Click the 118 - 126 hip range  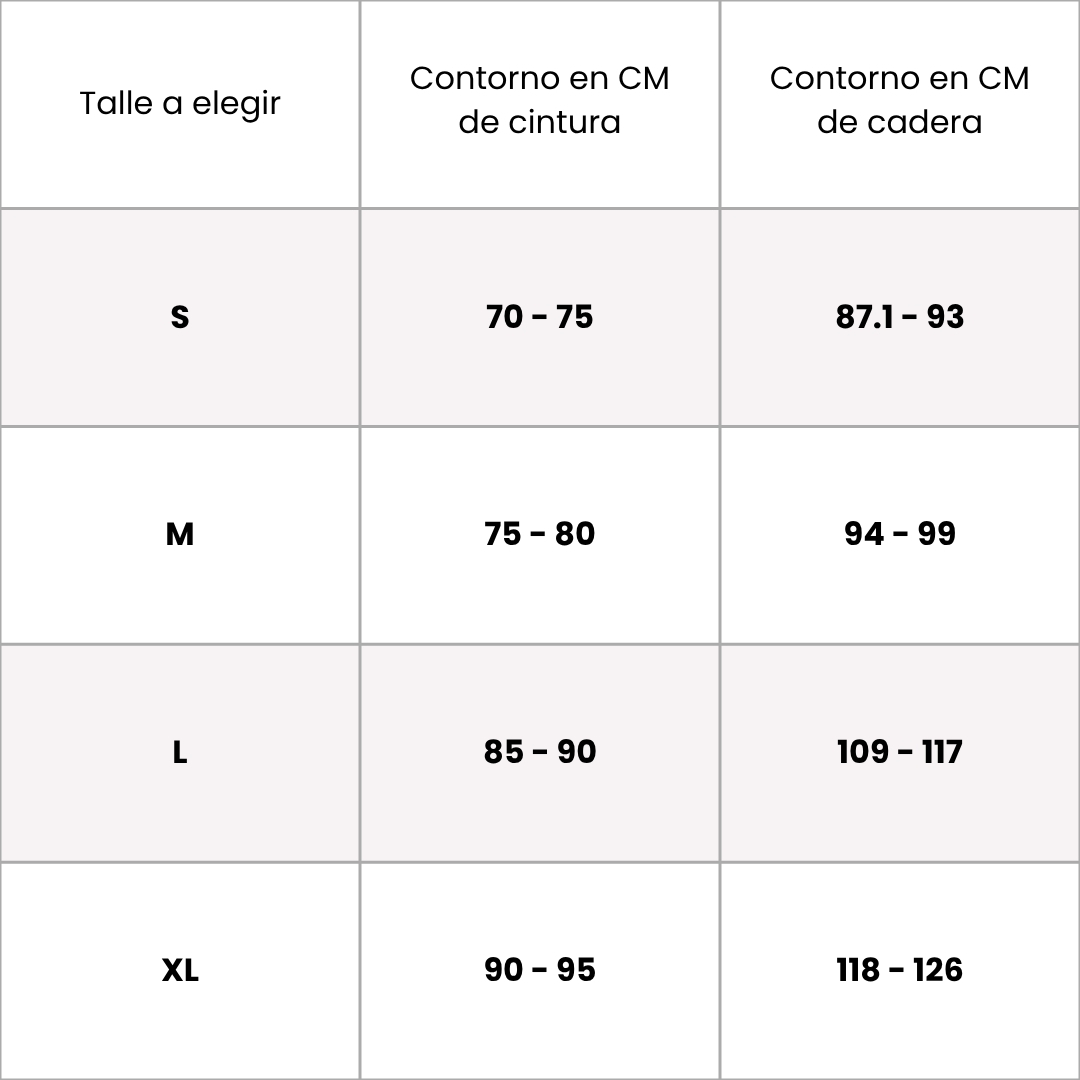(899, 970)
